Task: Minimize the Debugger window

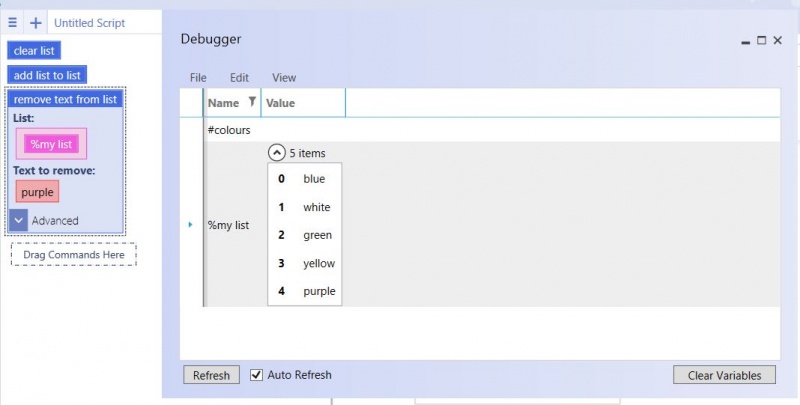Action: [745, 41]
